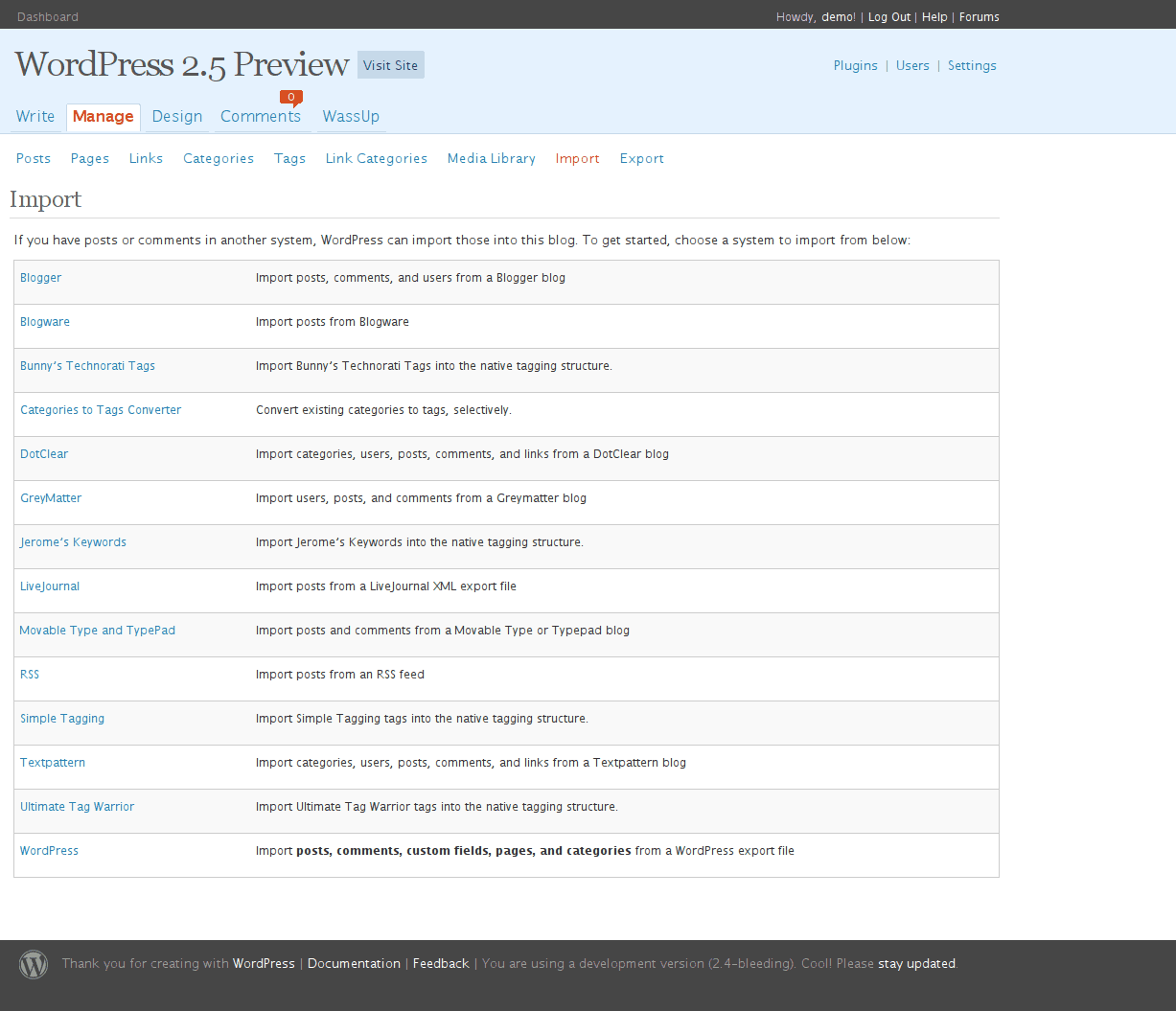Image resolution: width=1176 pixels, height=1011 pixels.
Task: Choose the LiveJournal importer
Action: click(x=50, y=586)
